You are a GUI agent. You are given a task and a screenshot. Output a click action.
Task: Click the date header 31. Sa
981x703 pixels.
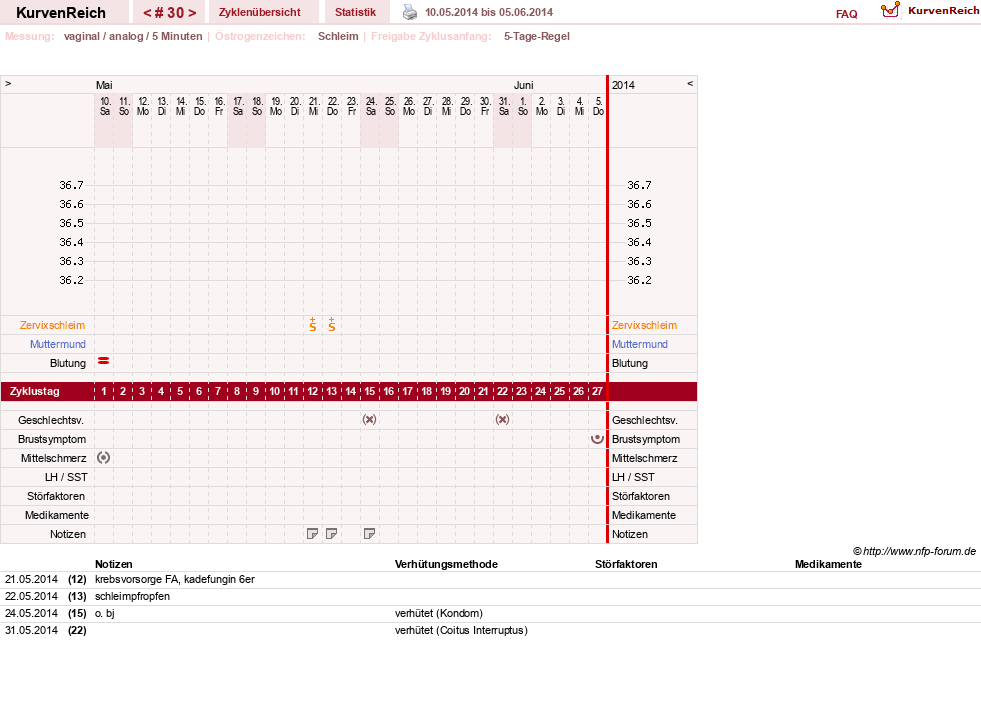pyautogui.click(x=504, y=106)
